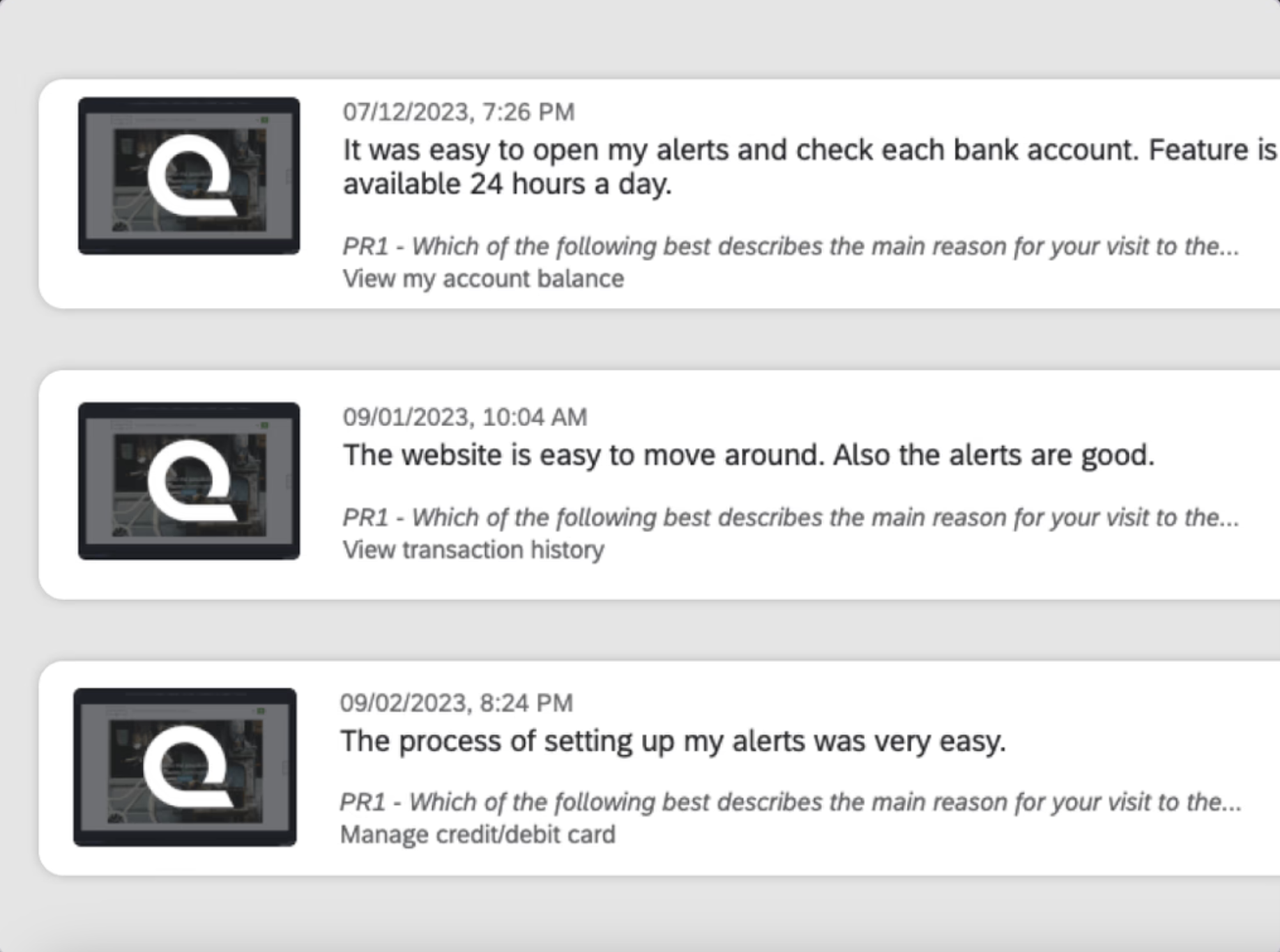Expand the truncated PR1 question in the first card
The image size is (1280, 952).
coord(790,246)
